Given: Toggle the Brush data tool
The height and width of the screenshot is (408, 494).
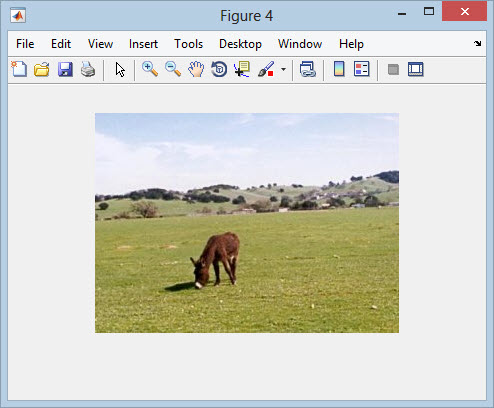Looking at the screenshot, I should click(x=266, y=69).
